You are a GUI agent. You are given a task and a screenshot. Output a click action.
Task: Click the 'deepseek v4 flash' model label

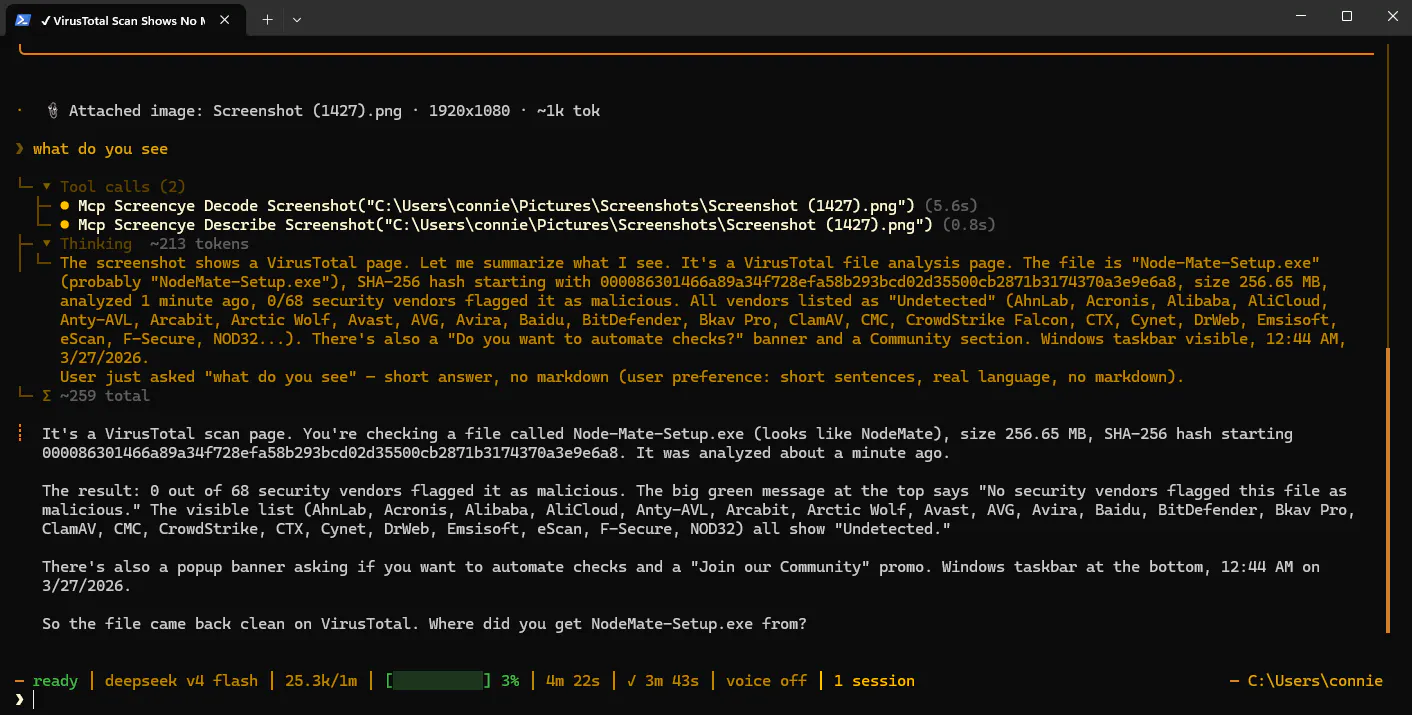point(181,681)
